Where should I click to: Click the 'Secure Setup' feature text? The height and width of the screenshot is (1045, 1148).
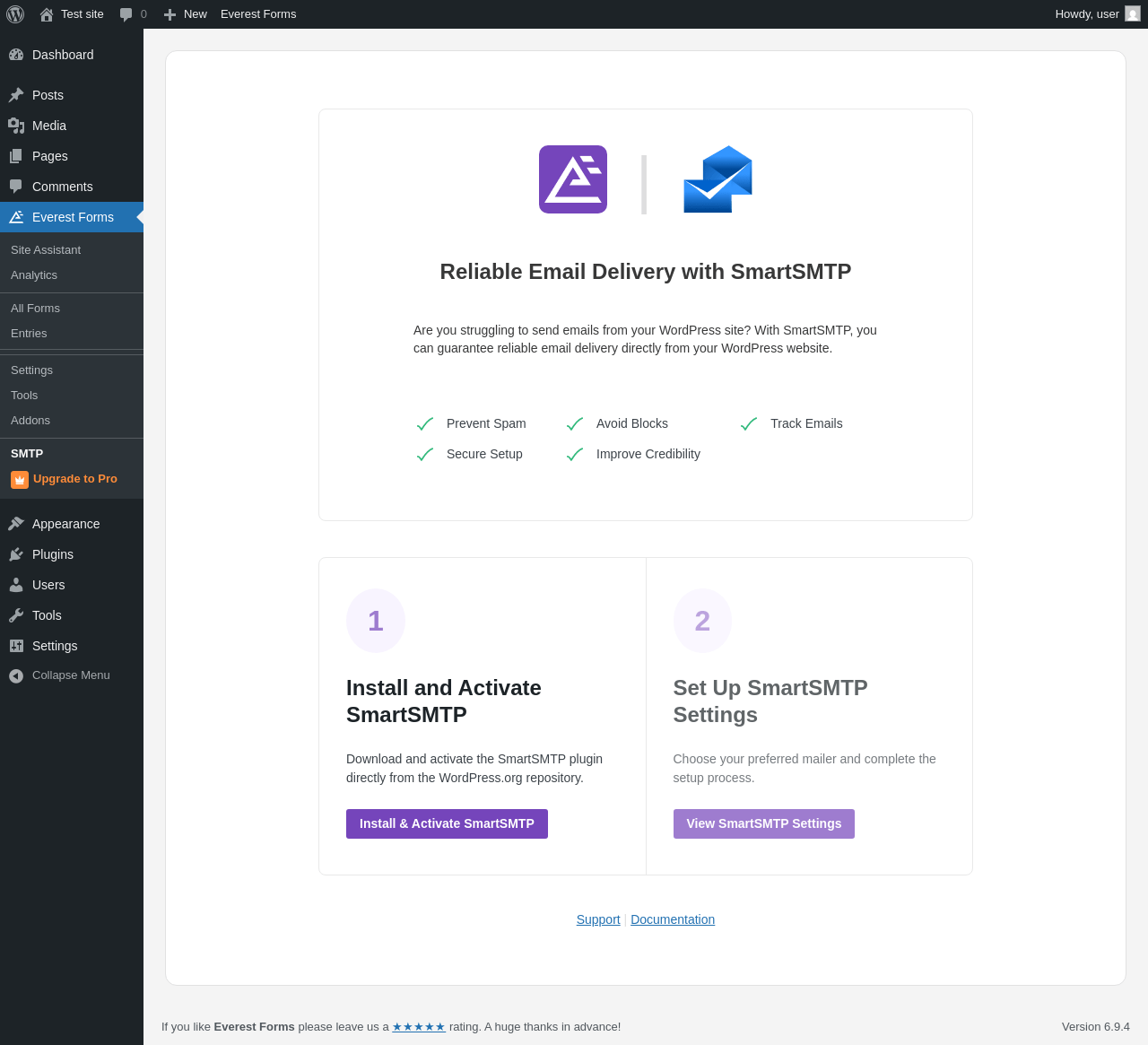(x=484, y=454)
